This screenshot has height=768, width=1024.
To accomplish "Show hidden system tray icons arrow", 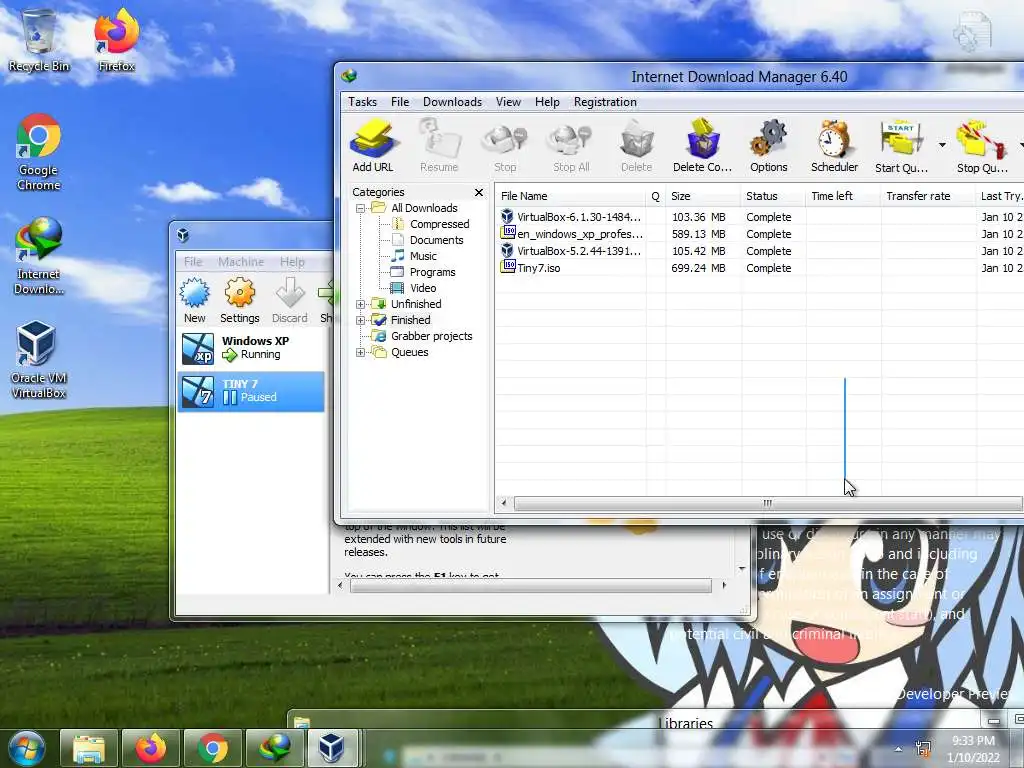I will click(899, 749).
